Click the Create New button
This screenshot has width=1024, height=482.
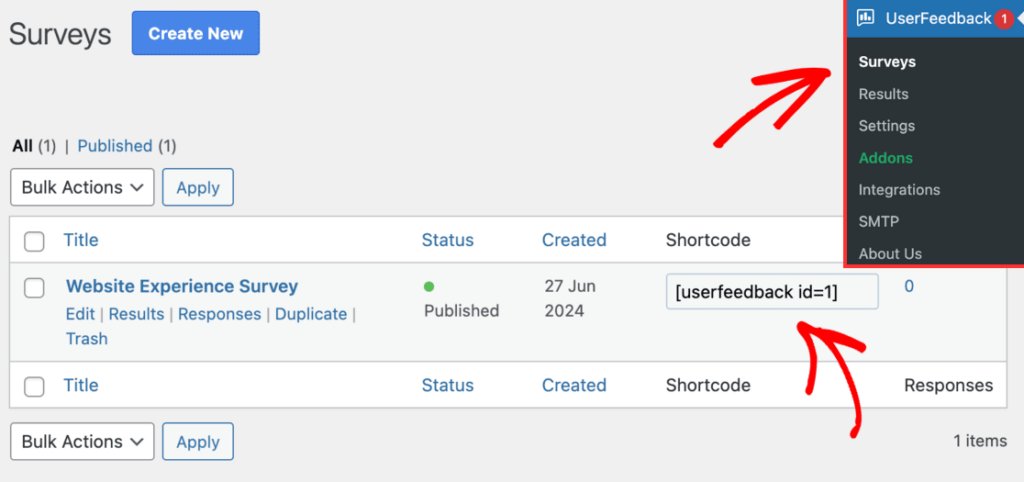coord(196,33)
